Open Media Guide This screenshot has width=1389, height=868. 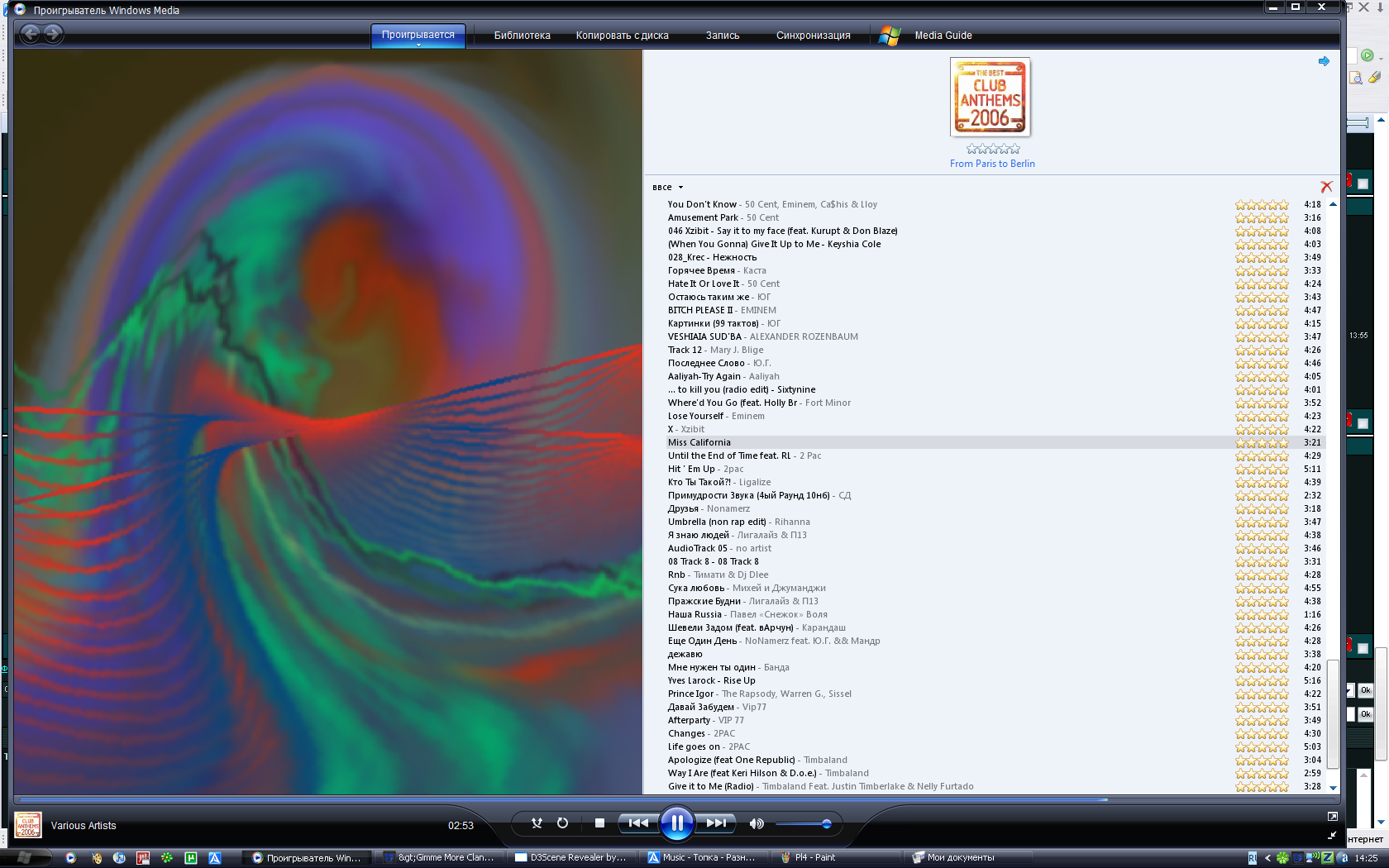pos(943,36)
